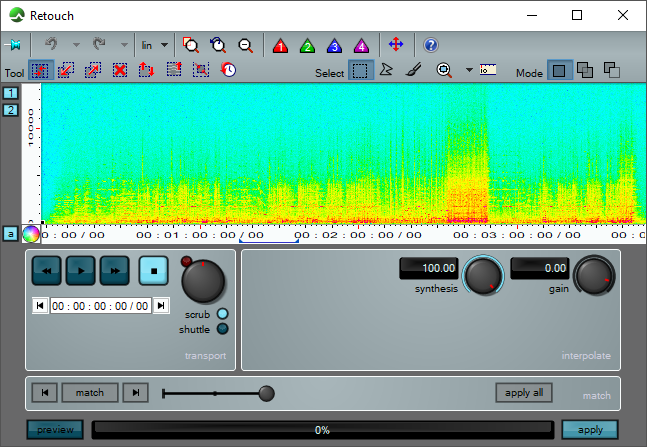Click the match slider handle
This screenshot has height=447, width=647.
click(266, 394)
